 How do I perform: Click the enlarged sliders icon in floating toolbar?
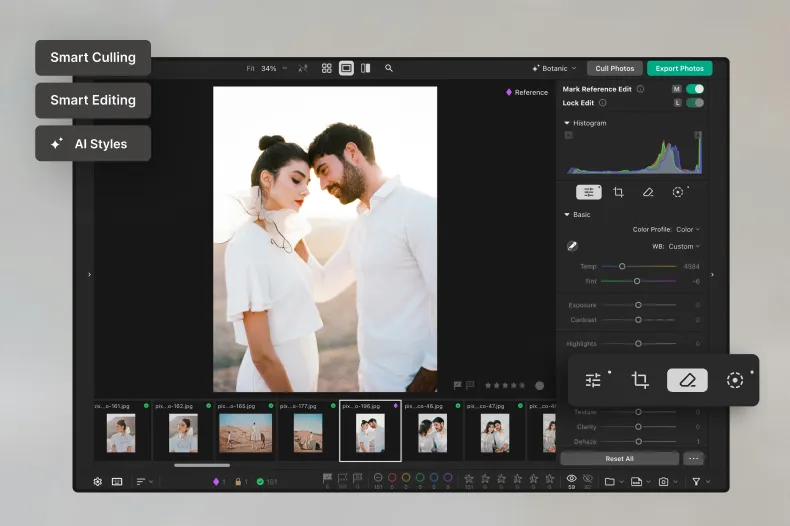tap(593, 380)
